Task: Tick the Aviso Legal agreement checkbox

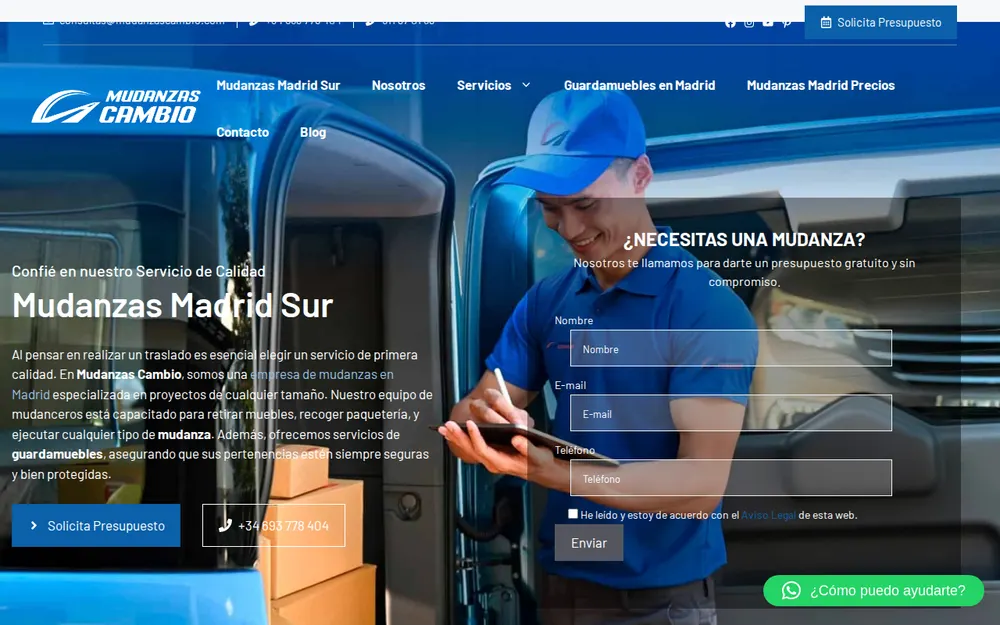Action: 573,514
